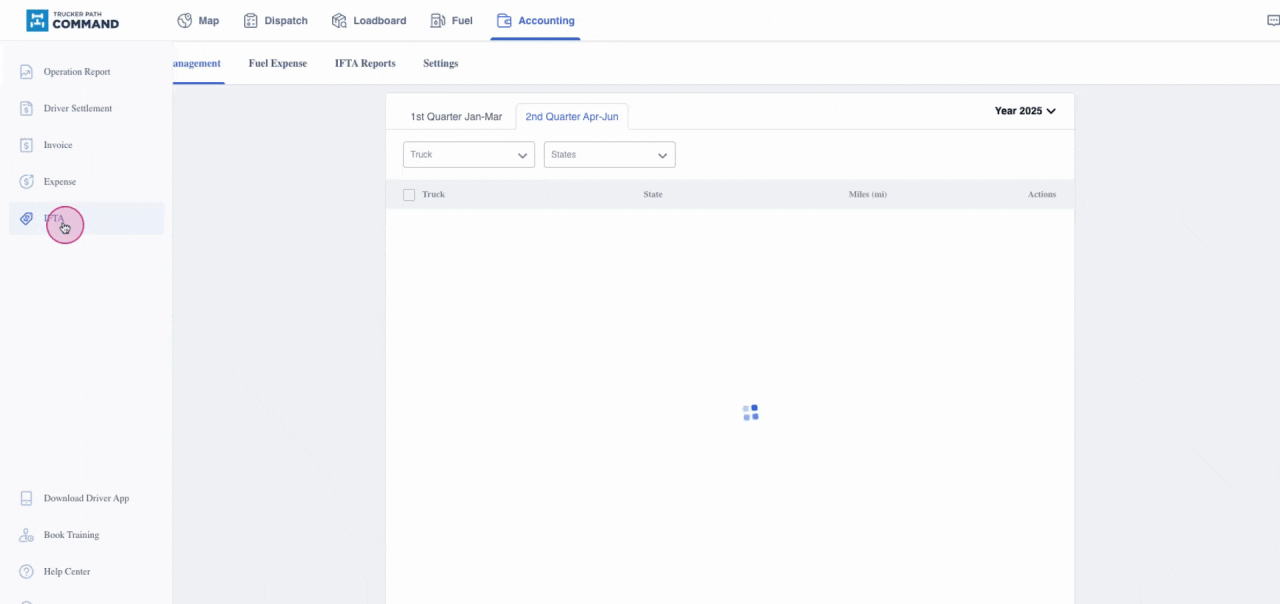Open Invoice in sidebar
Viewport: 1280px width, 604px height.
click(58, 145)
